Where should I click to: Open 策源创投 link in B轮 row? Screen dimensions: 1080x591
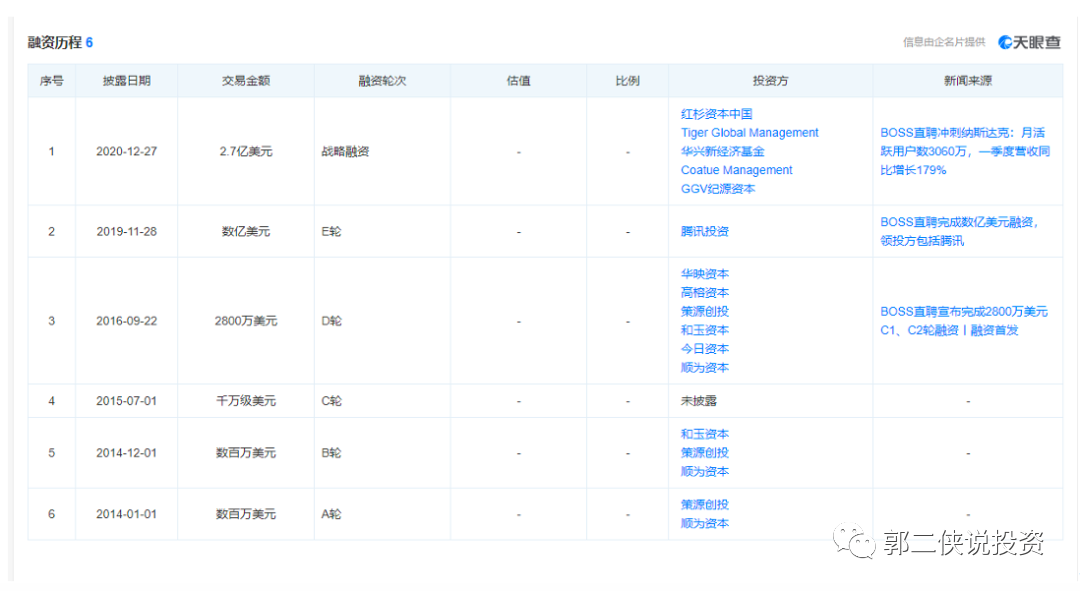(x=705, y=453)
